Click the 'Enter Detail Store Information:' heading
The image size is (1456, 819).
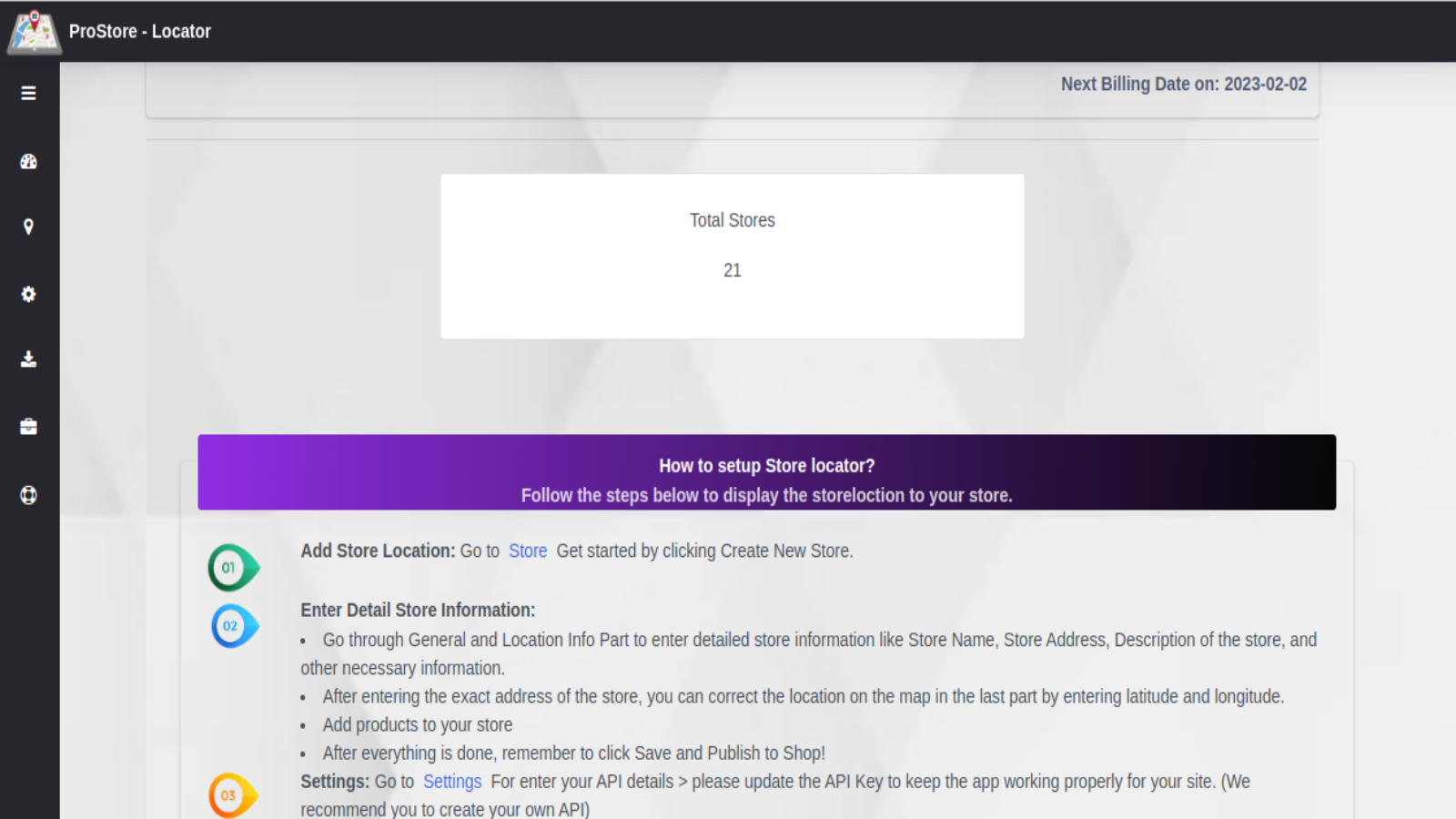418,610
